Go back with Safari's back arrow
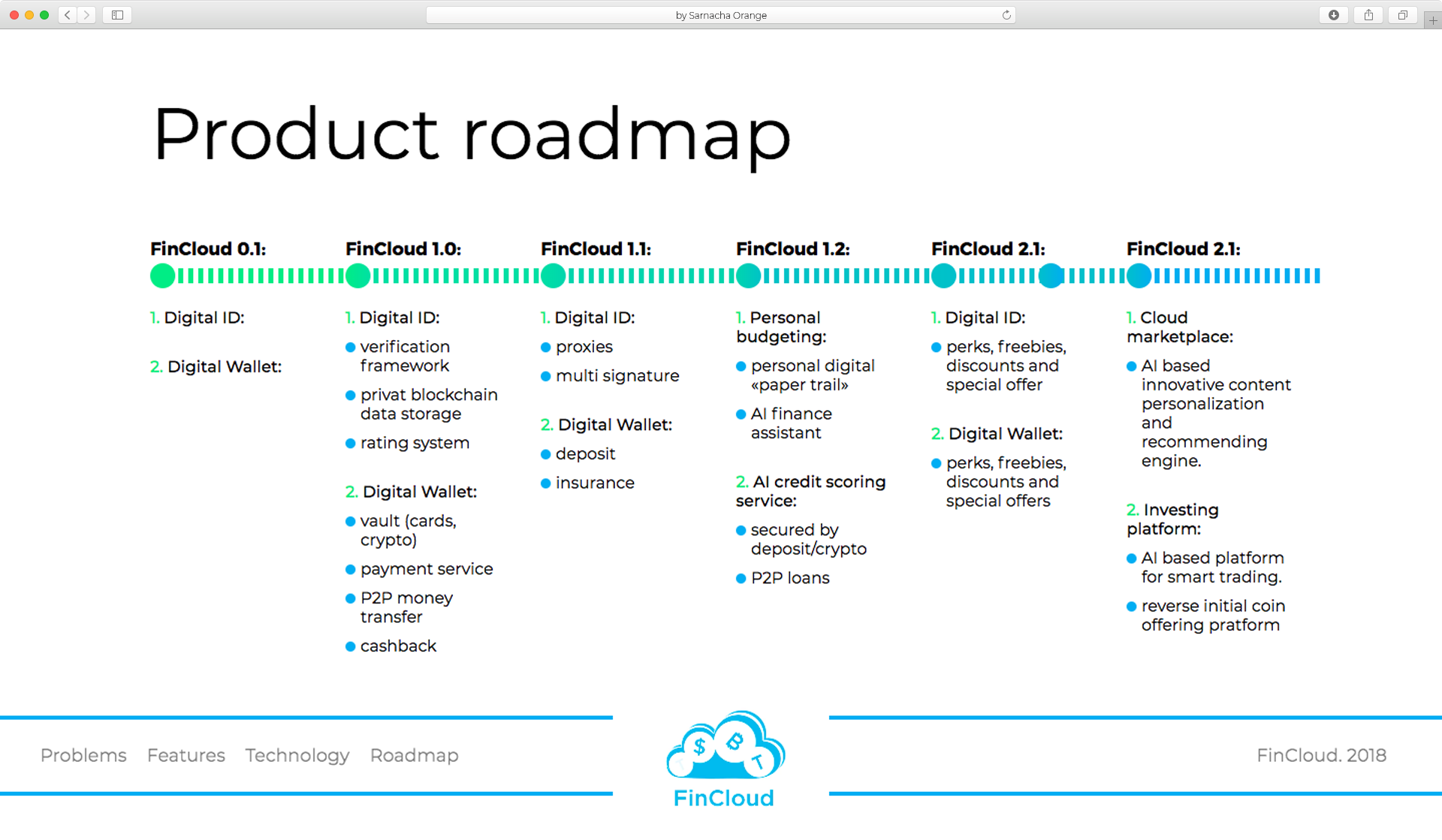Viewport: 1442px width, 840px height. [68, 15]
